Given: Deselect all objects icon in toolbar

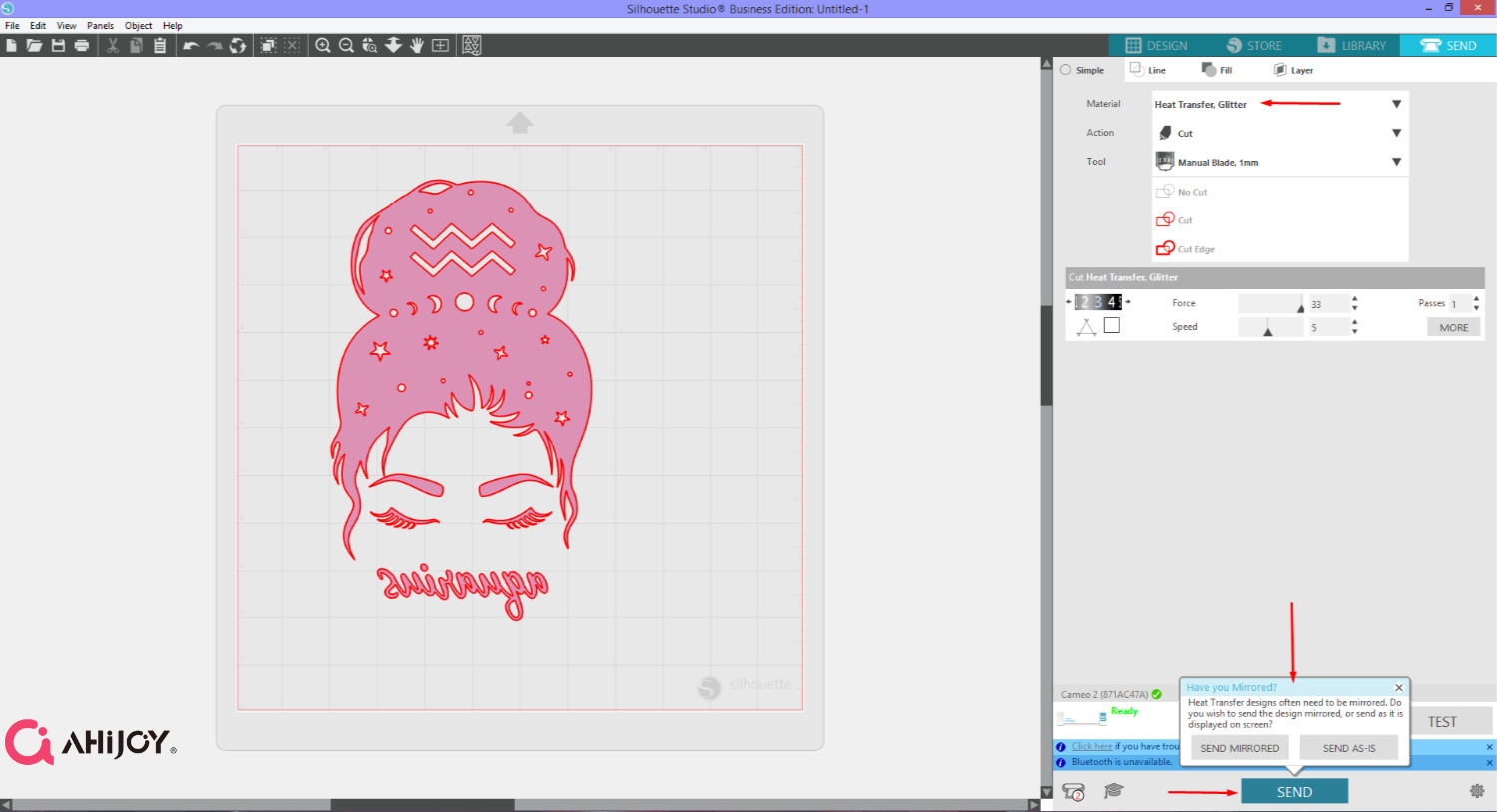Looking at the screenshot, I should [x=292, y=46].
